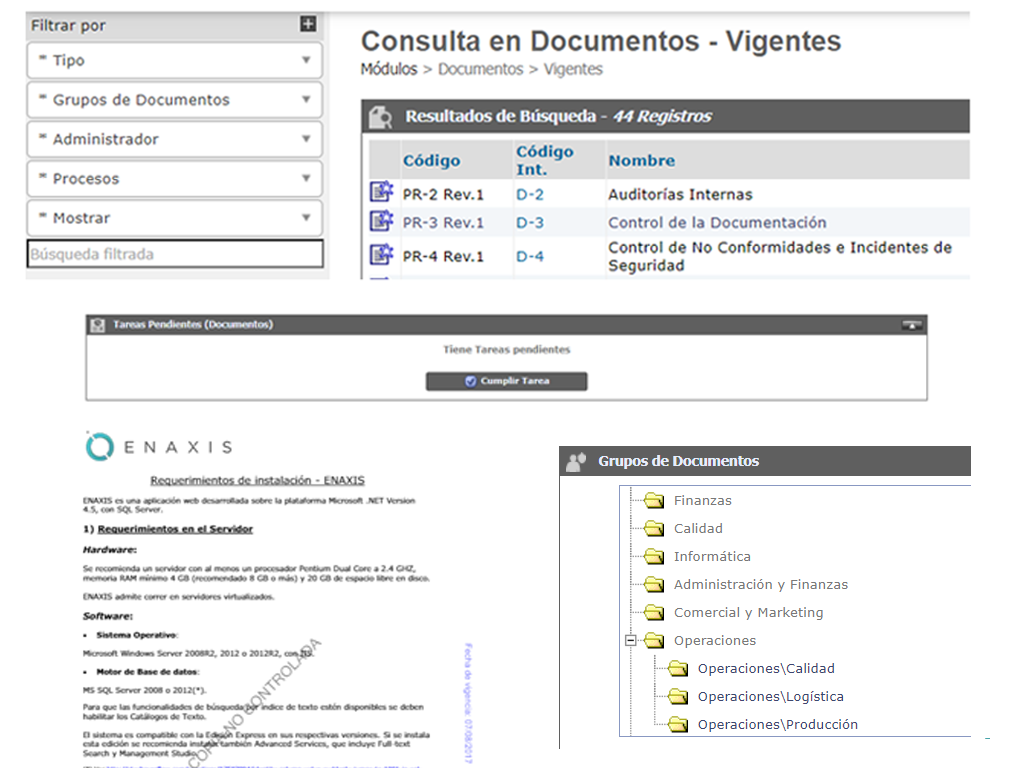Select the Operaciones\Logística group
The width and height of the screenshot is (1024, 768).
pos(771,697)
